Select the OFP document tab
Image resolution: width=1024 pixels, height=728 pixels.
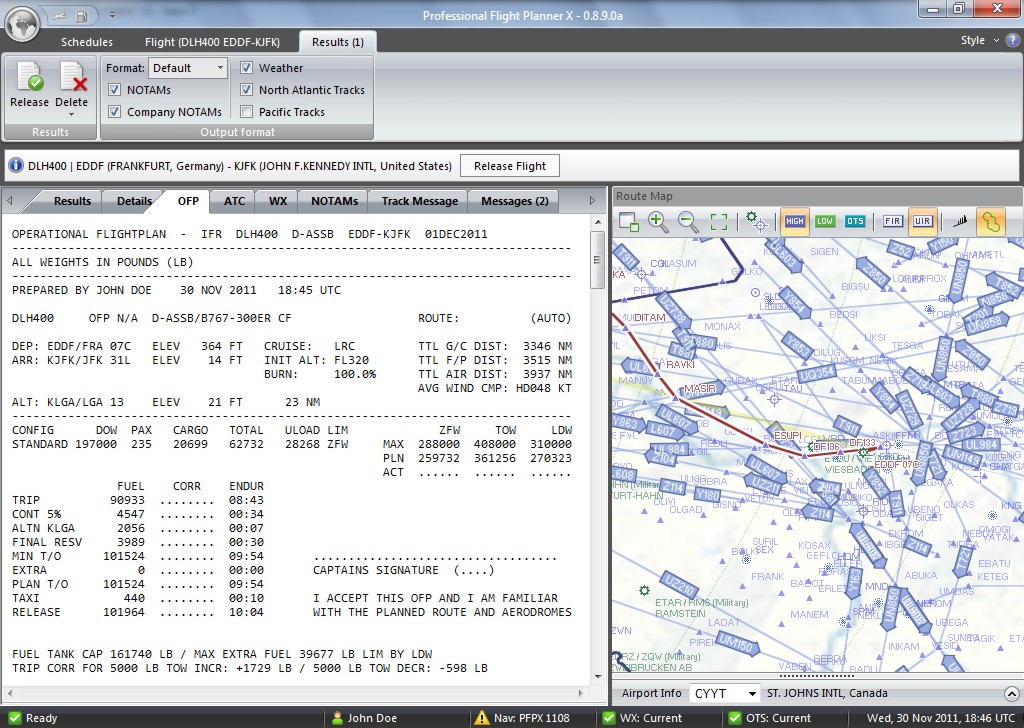[x=188, y=201]
